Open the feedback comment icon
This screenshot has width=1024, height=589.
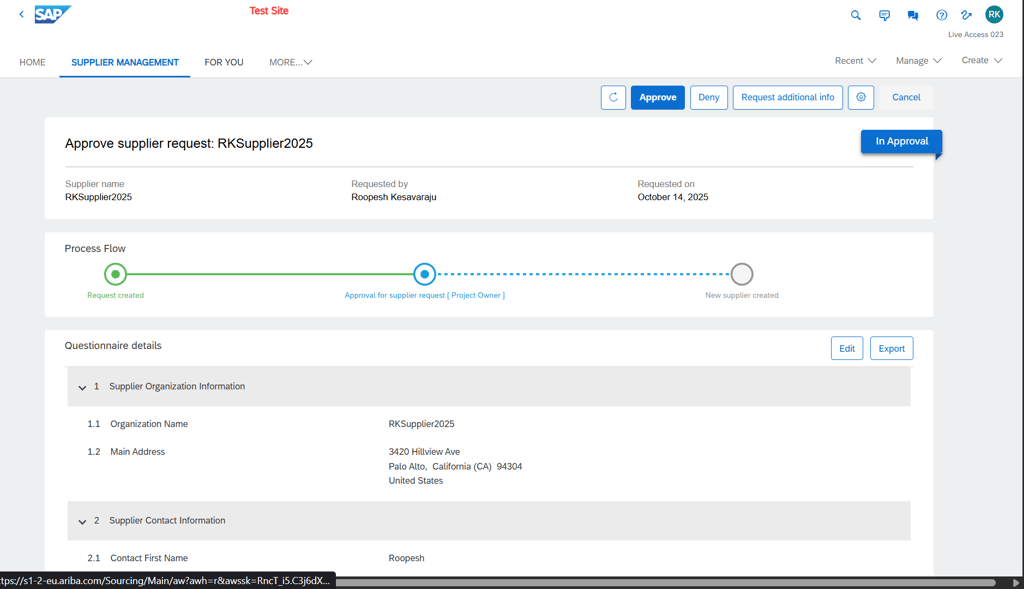[884, 15]
